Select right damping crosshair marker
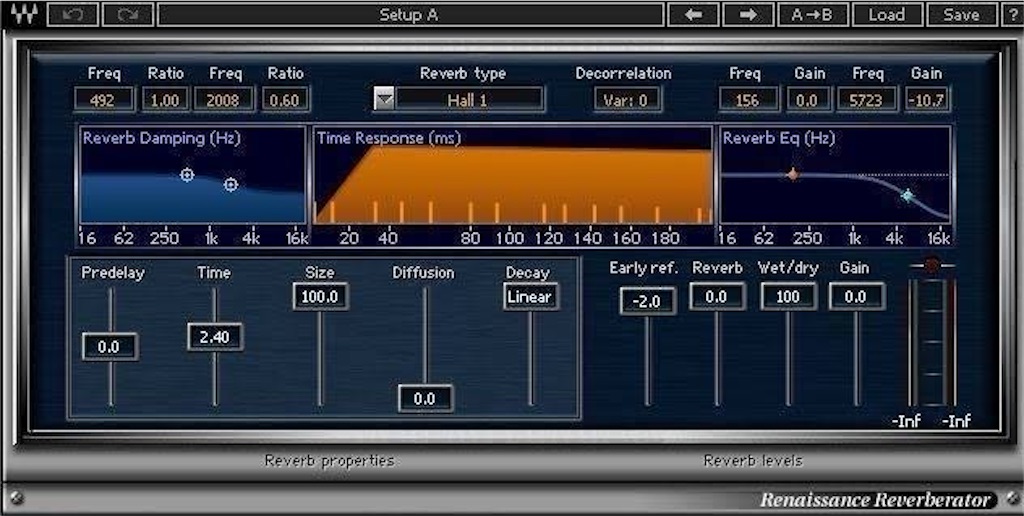 pyautogui.click(x=231, y=185)
